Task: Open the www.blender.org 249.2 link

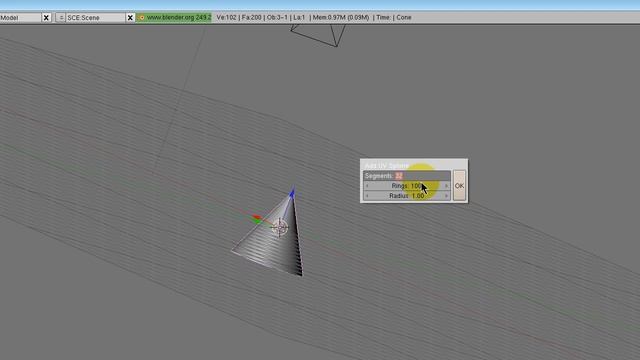Action: pyautogui.click(x=179, y=18)
